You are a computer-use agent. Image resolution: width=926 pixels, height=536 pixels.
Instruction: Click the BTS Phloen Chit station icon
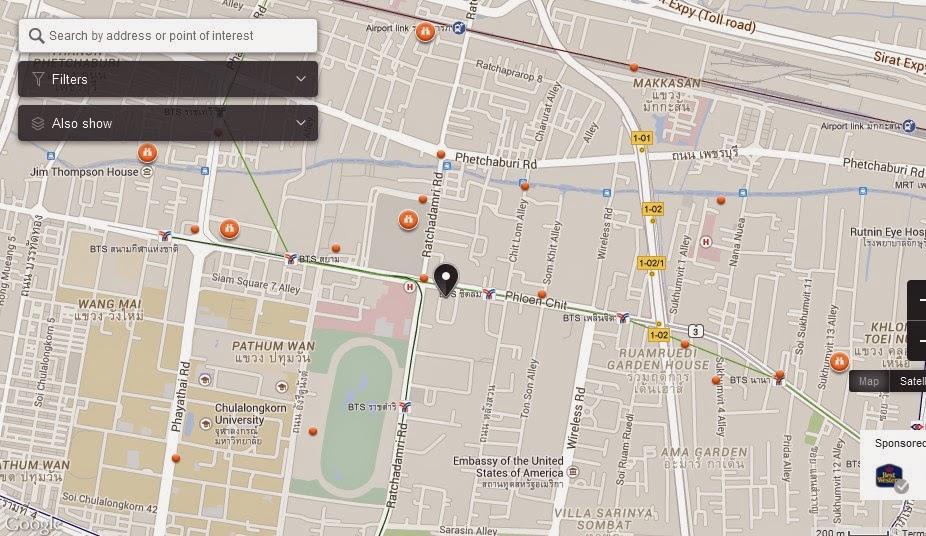coord(623,318)
